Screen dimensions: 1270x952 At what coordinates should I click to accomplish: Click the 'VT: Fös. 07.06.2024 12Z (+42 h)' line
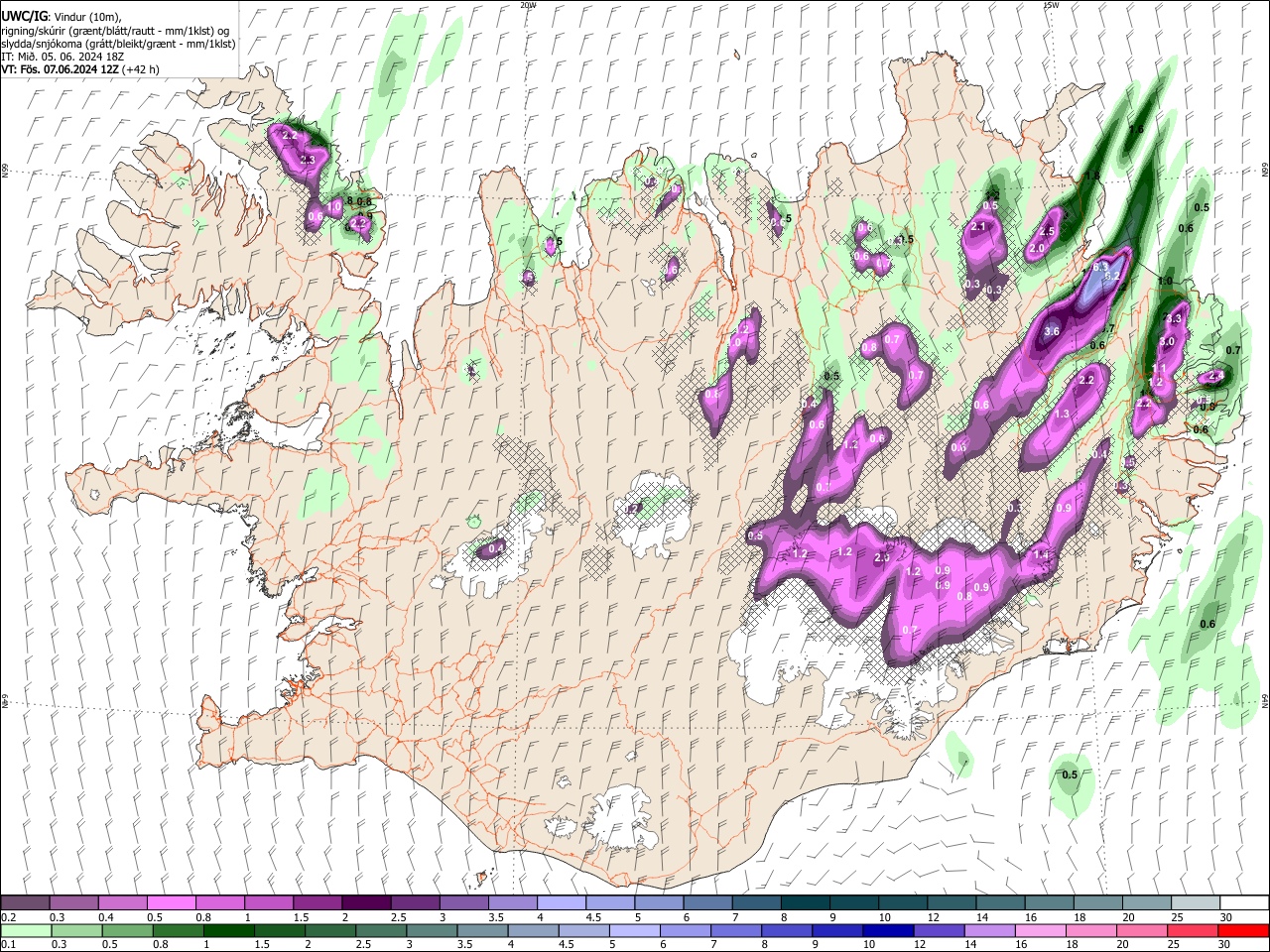[x=80, y=69]
